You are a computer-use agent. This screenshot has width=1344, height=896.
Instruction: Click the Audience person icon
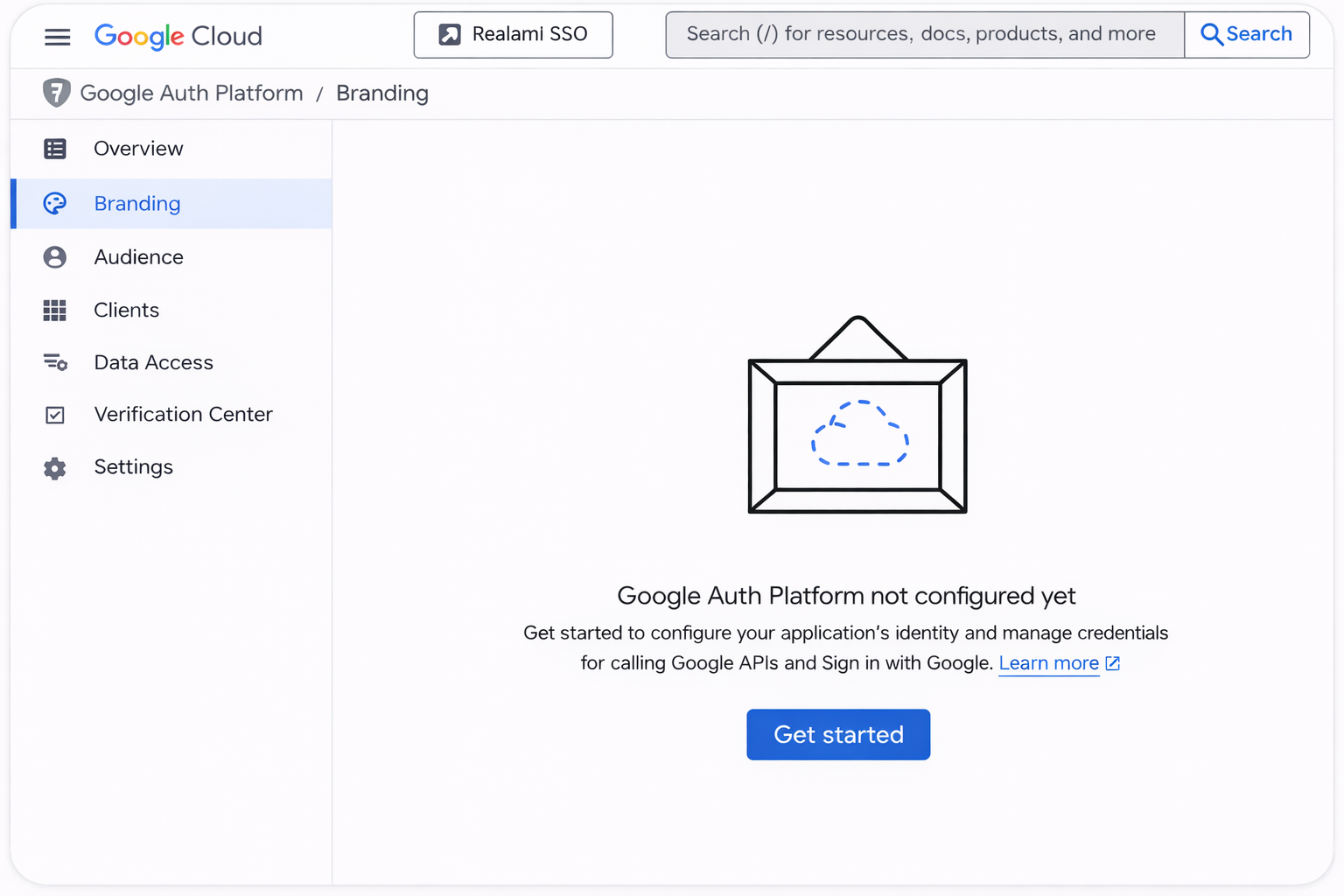tap(55, 257)
